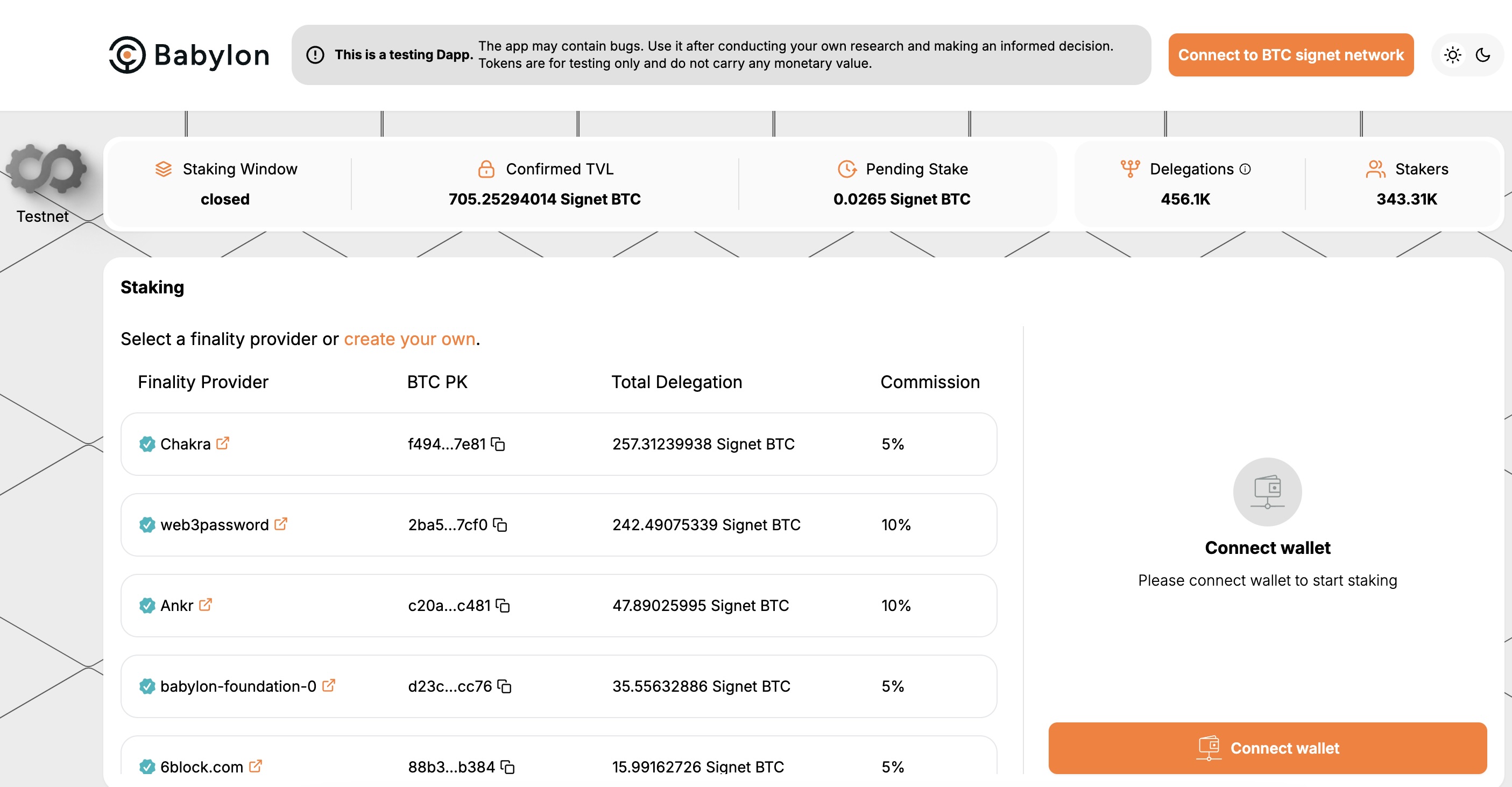Image resolution: width=1512 pixels, height=787 pixels.
Task: Click Chakra 5% commission value
Action: pyautogui.click(x=892, y=444)
